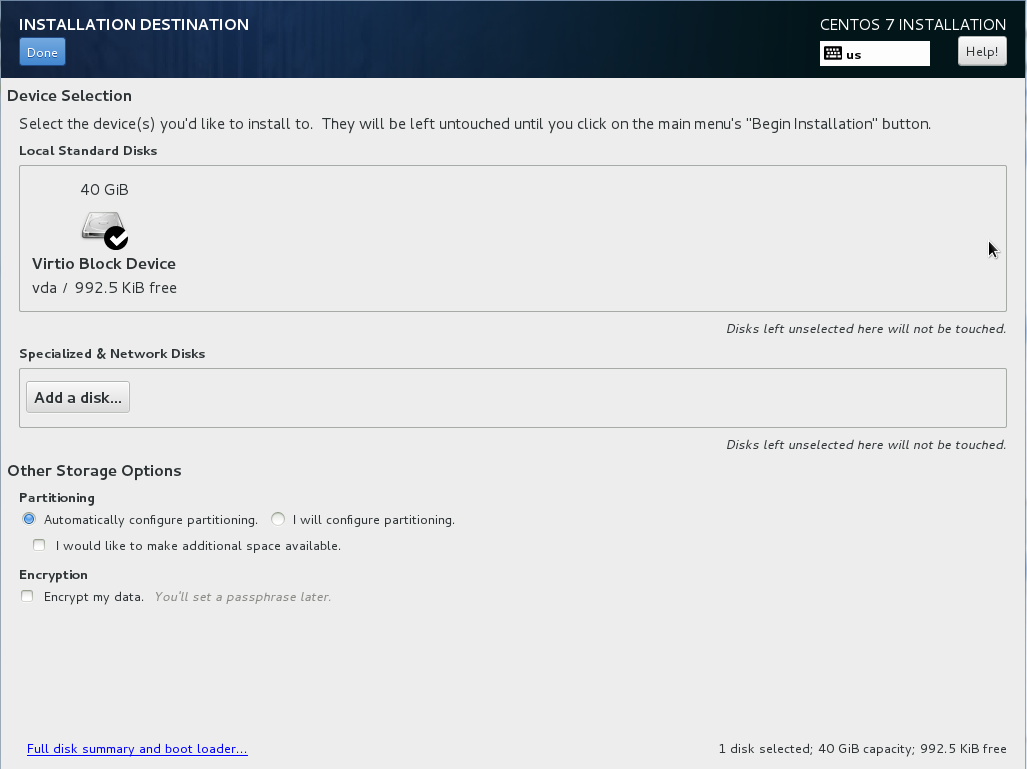Screen dimensions: 1027x769
Task: Open the Help! documentation
Action: (981, 52)
